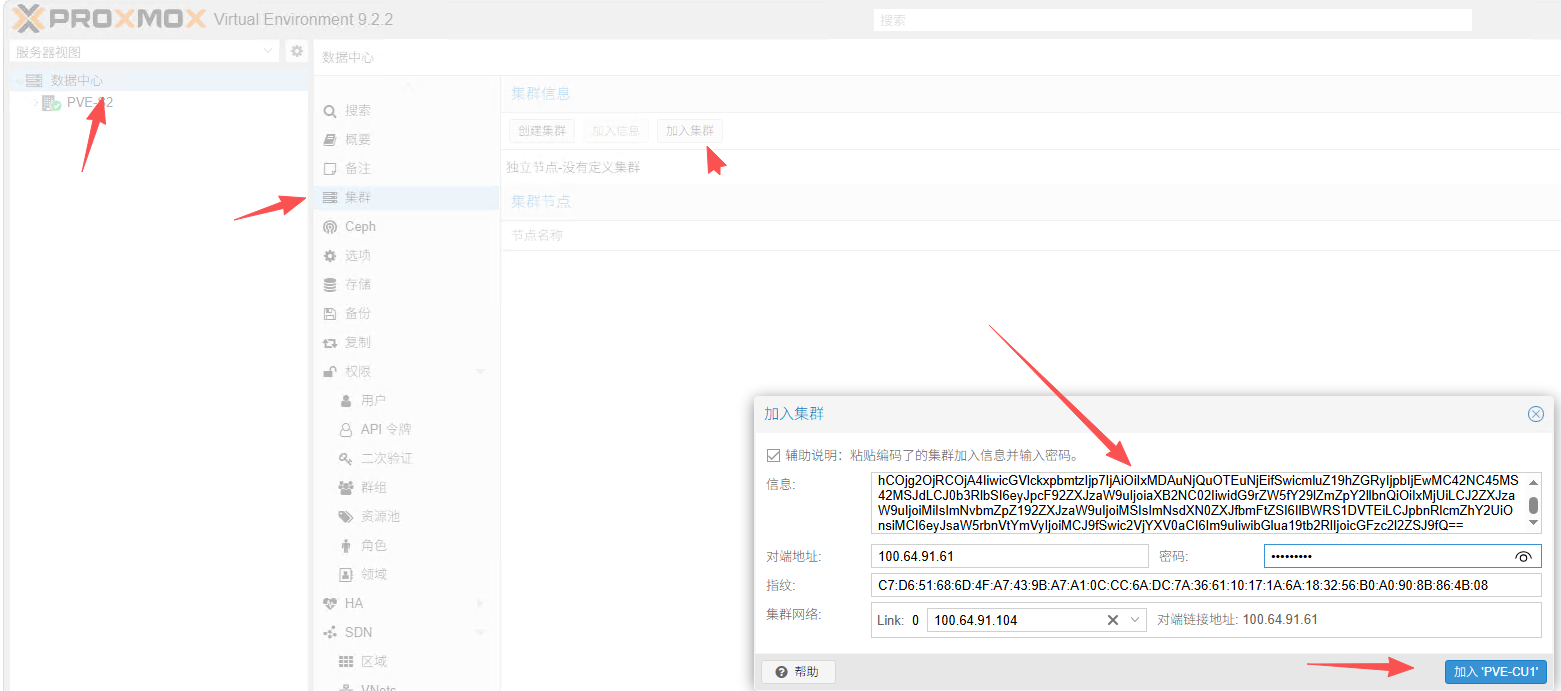
Task: Click the 领域 address-book icon
Action: pyautogui.click(x=346, y=574)
